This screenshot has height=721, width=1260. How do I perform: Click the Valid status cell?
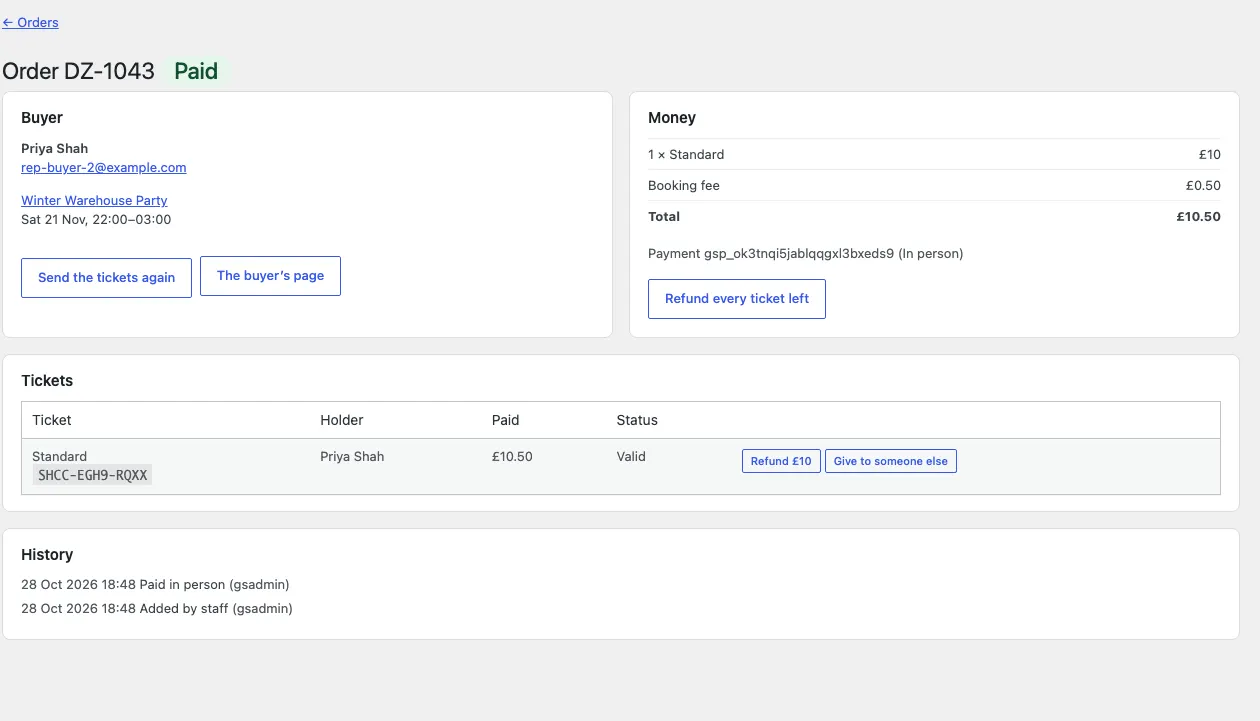[631, 456]
